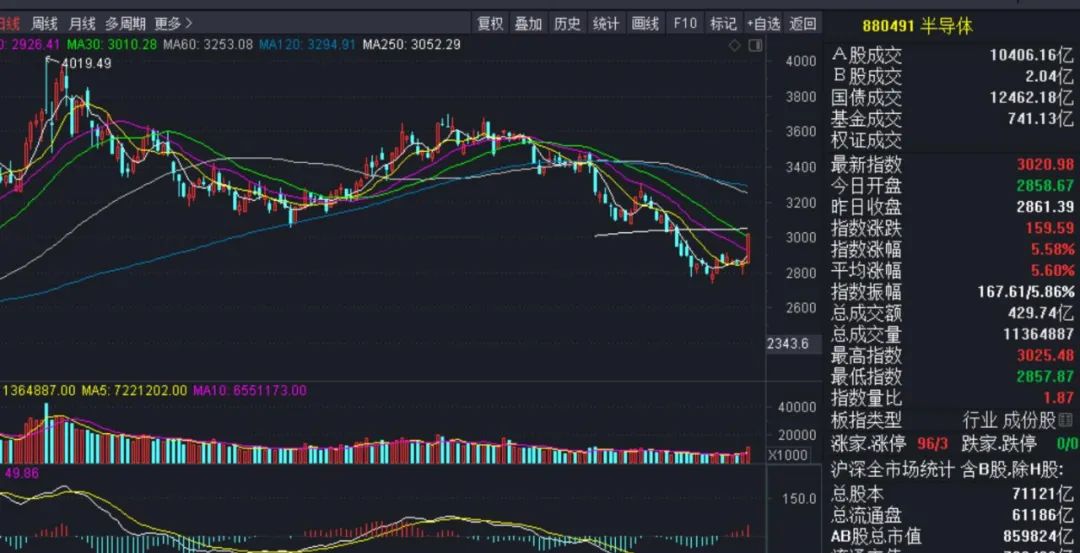The image size is (1080, 553).
Task: Click the 最高指数 value 3025.48
Action: pos(1046,355)
